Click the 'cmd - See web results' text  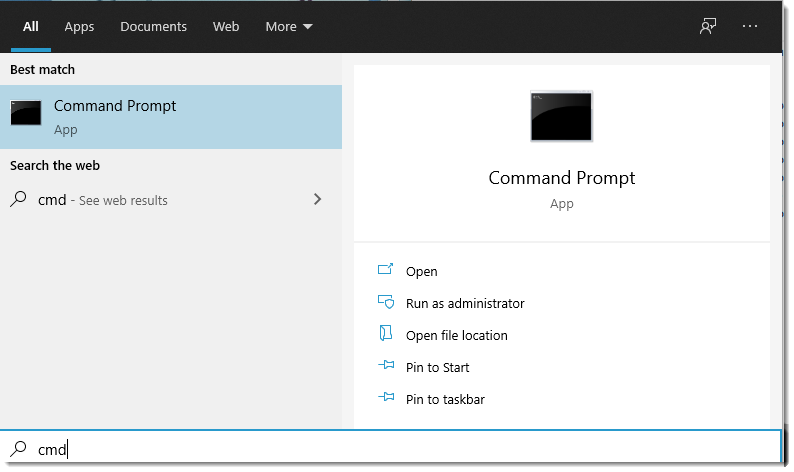point(103,200)
